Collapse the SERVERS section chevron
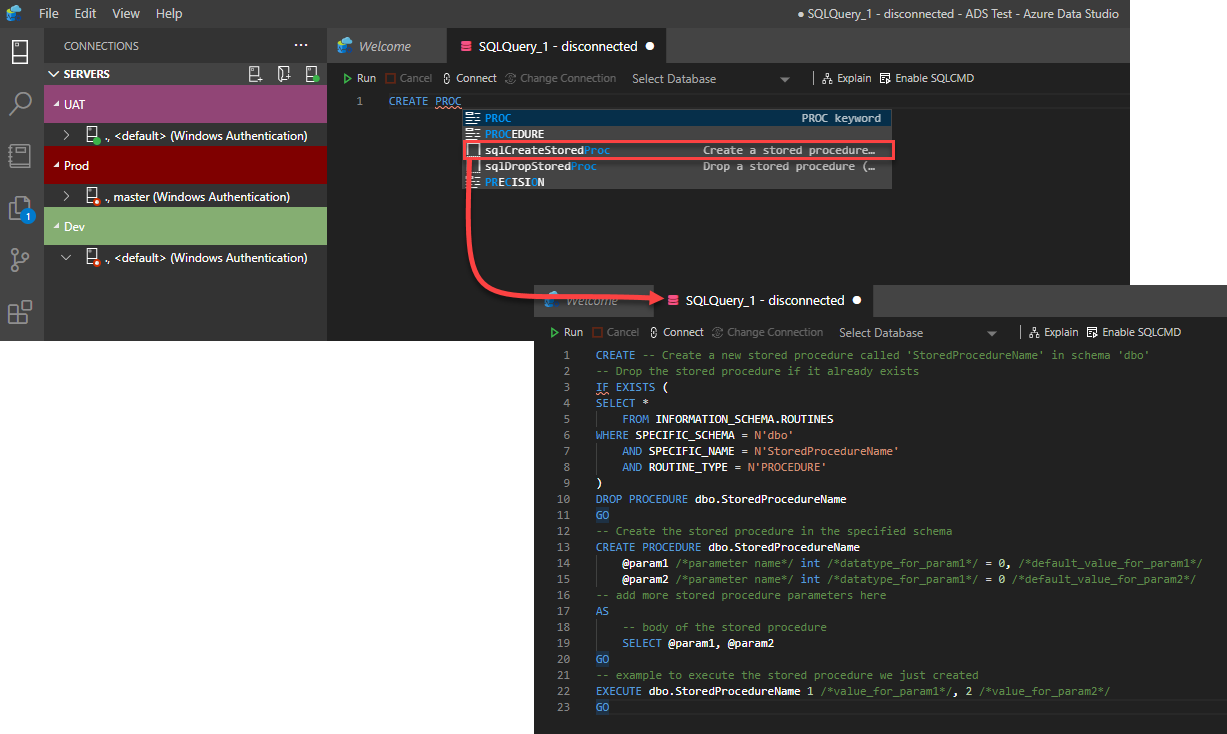 [x=54, y=74]
